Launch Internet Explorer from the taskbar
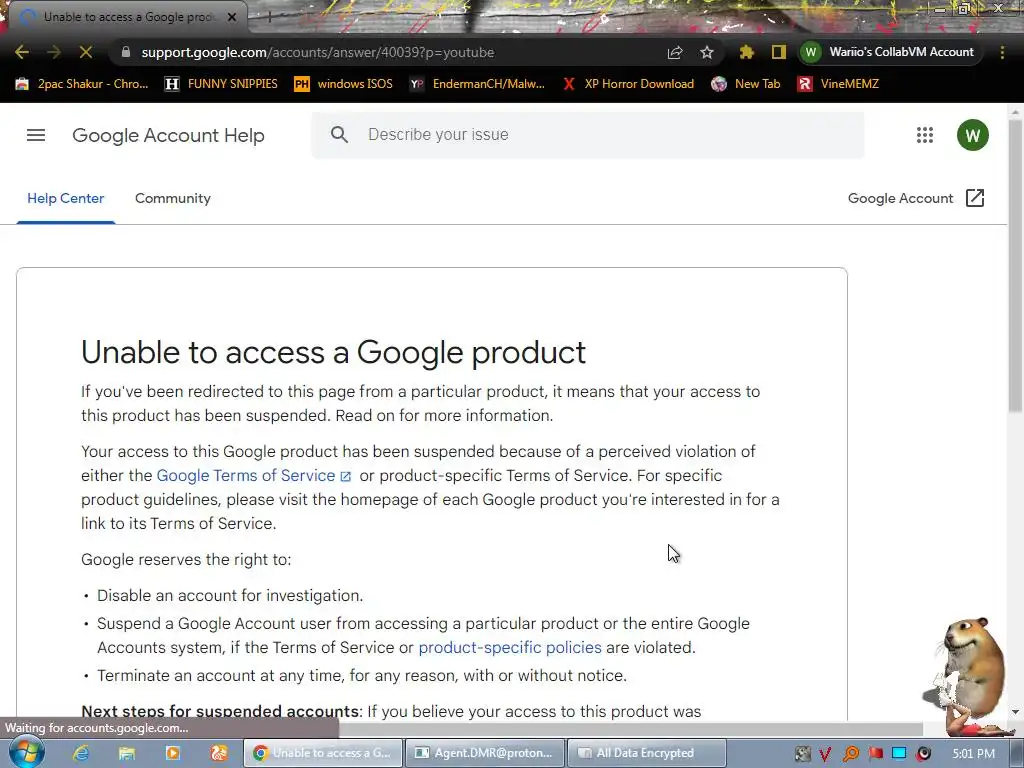1024x768 pixels. pyautogui.click(x=80, y=753)
